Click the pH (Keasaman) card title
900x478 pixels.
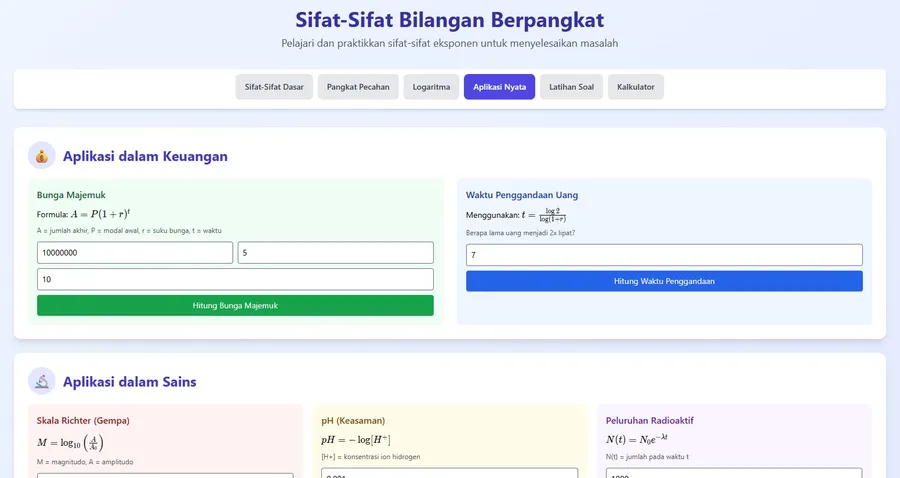pyautogui.click(x=353, y=420)
